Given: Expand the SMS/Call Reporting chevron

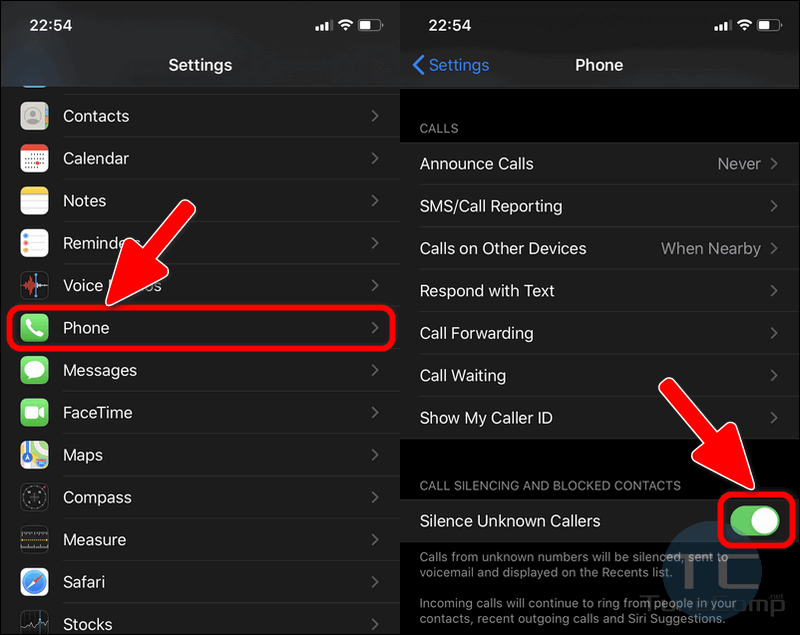Looking at the screenshot, I should pos(774,206).
